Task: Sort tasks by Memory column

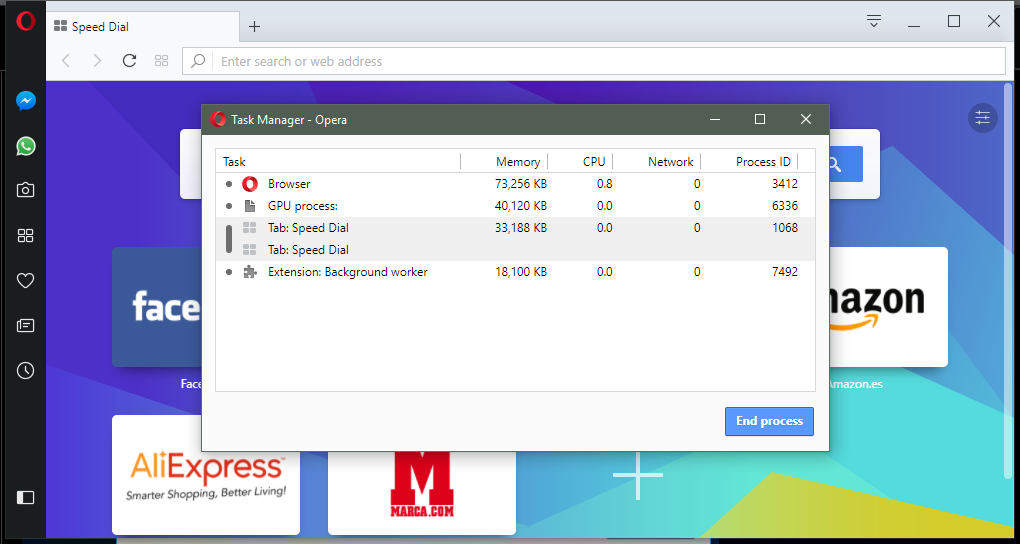Action: [517, 161]
